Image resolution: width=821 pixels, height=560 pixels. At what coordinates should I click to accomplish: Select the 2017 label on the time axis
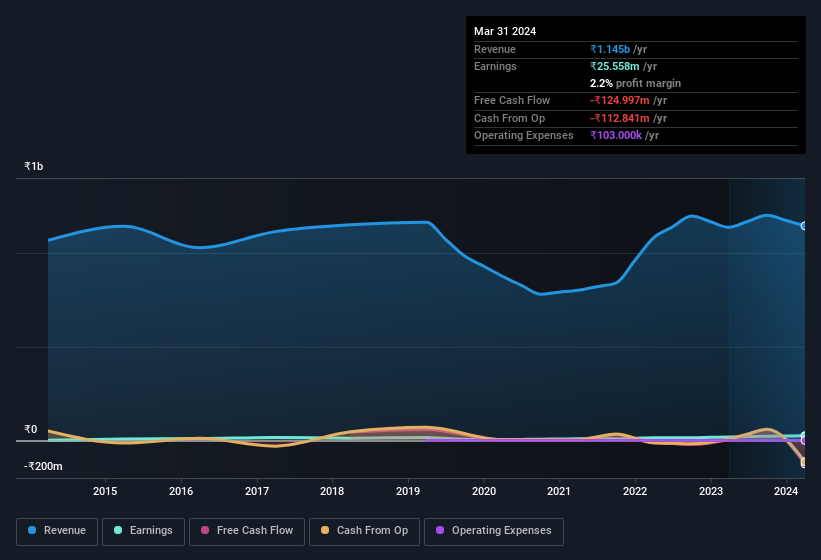point(257,491)
